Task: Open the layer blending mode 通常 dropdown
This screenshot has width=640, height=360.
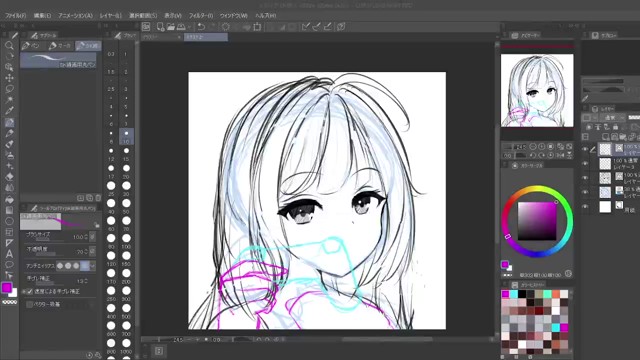Action: tap(613, 118)
